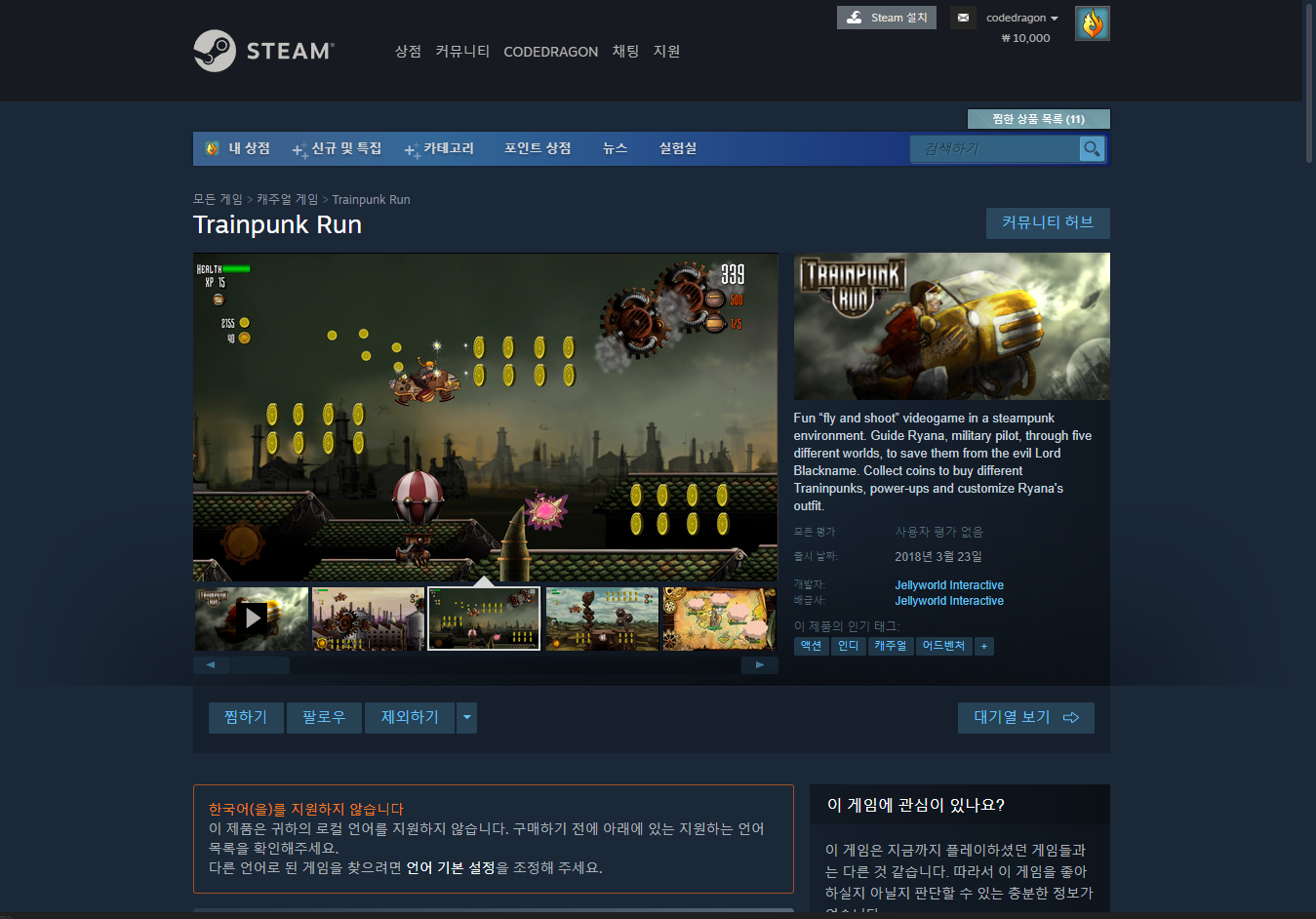Image resolution: width=1316 pixels, height=919 pixels.
Task: Select the map screenshot thumbnail
Action: (720, 619)
